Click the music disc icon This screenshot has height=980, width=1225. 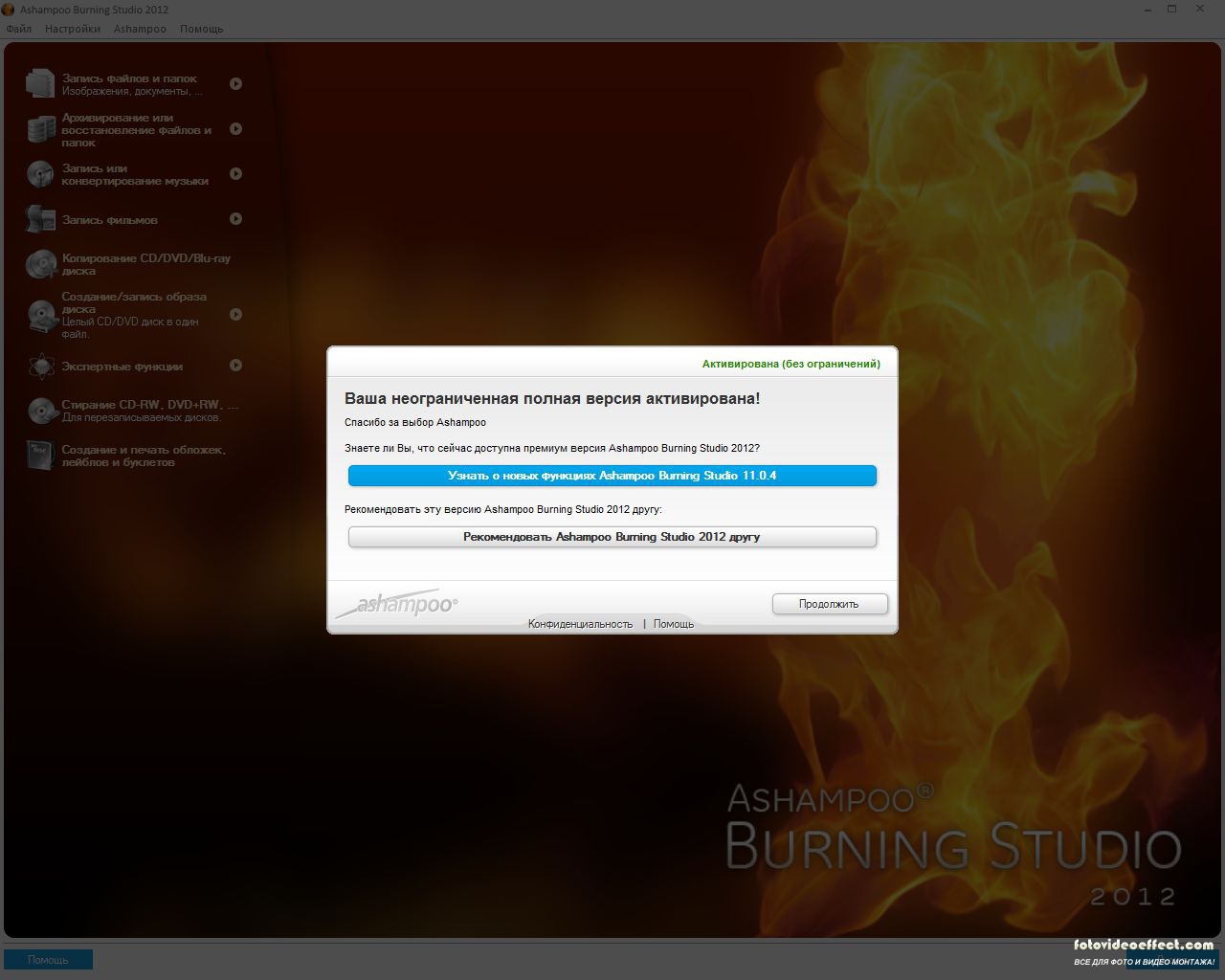[40, 174]
